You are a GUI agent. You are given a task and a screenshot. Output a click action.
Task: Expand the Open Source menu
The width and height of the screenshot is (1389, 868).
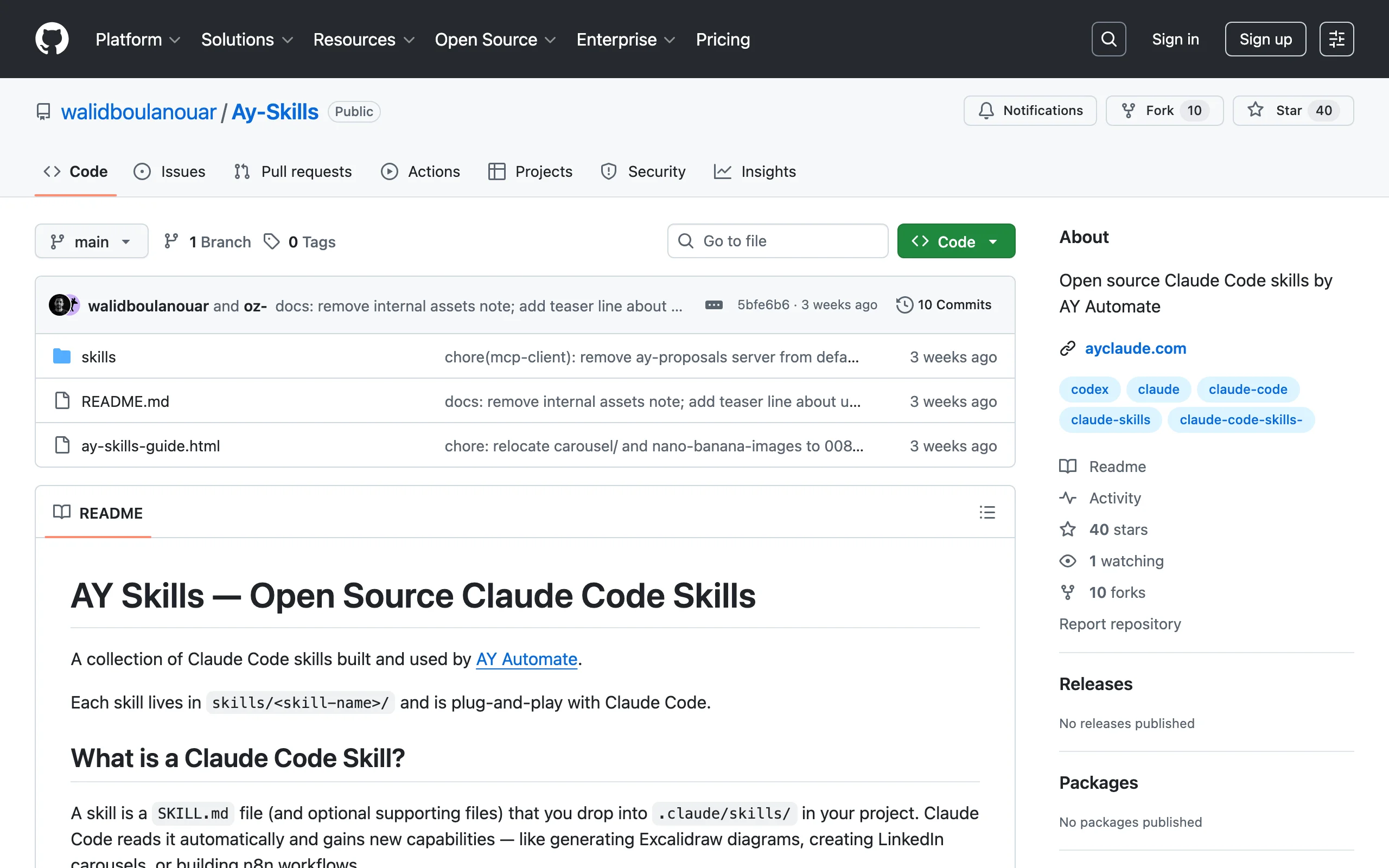[495, 39]
